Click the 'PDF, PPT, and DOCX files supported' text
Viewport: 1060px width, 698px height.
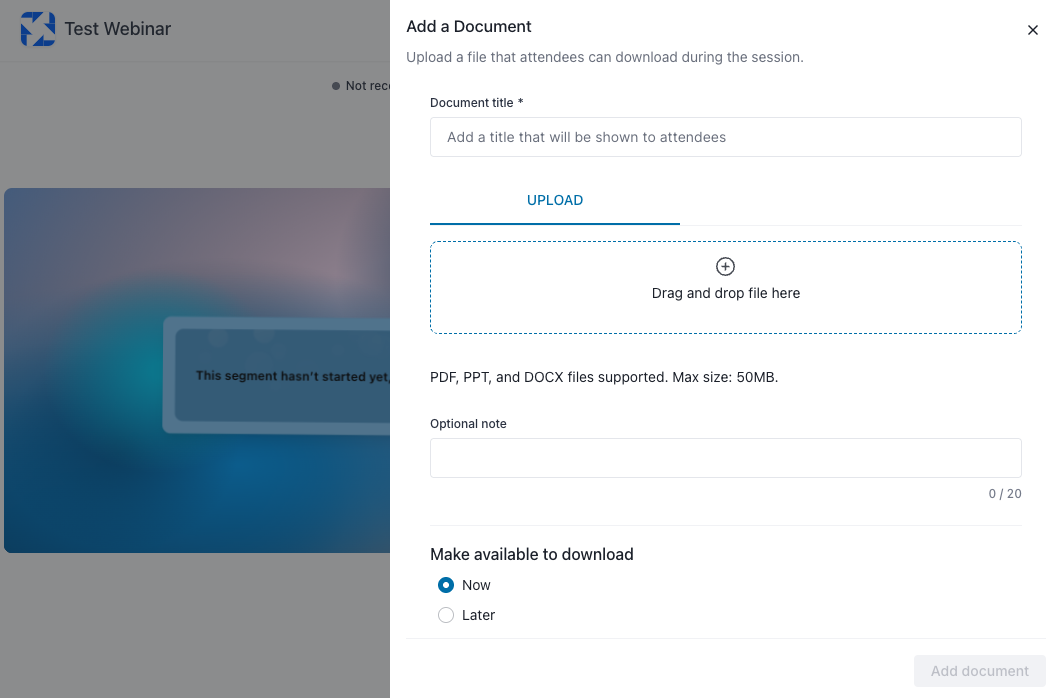[604, 377]
